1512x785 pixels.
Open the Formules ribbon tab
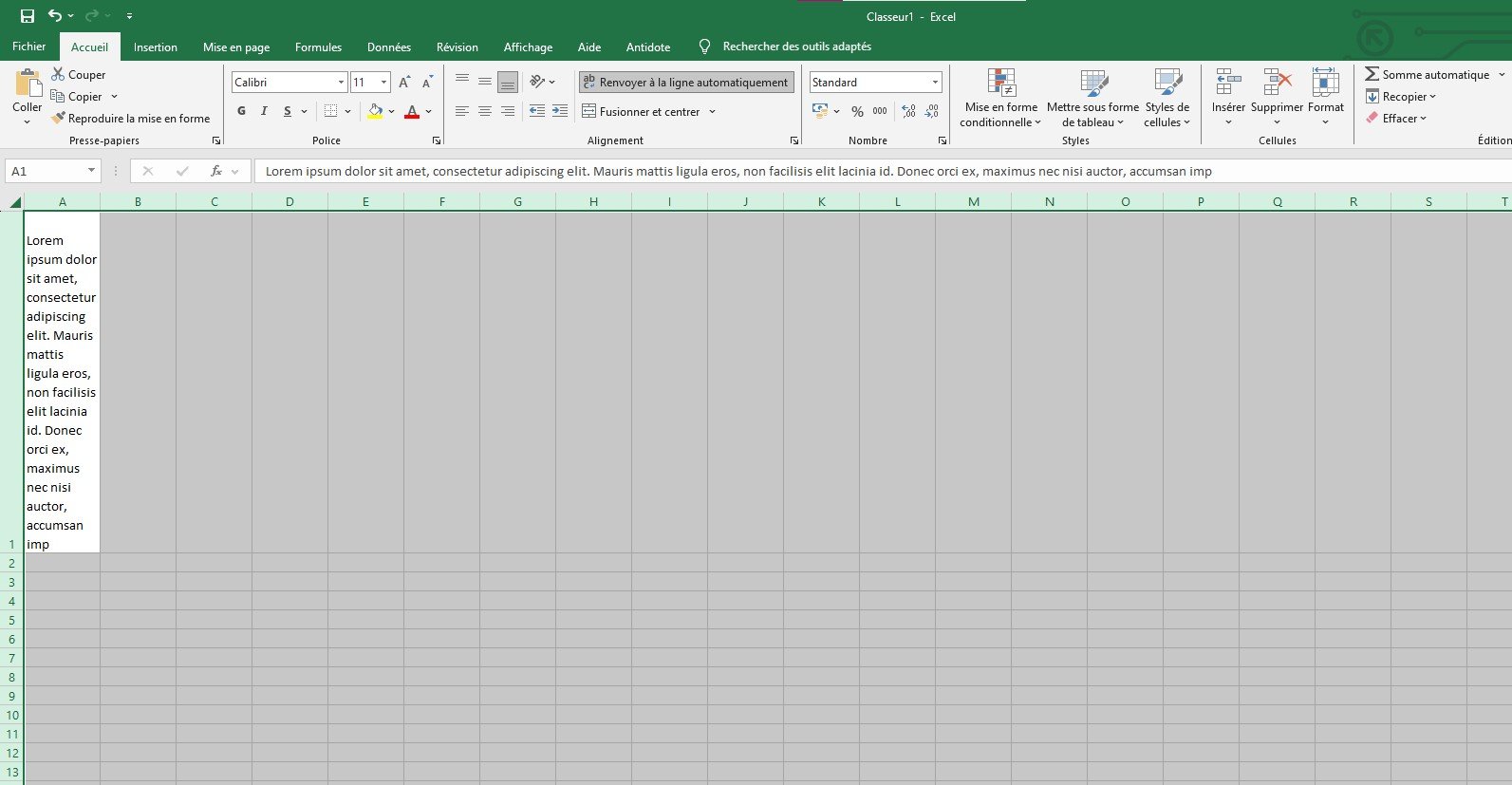pos(318,47)
